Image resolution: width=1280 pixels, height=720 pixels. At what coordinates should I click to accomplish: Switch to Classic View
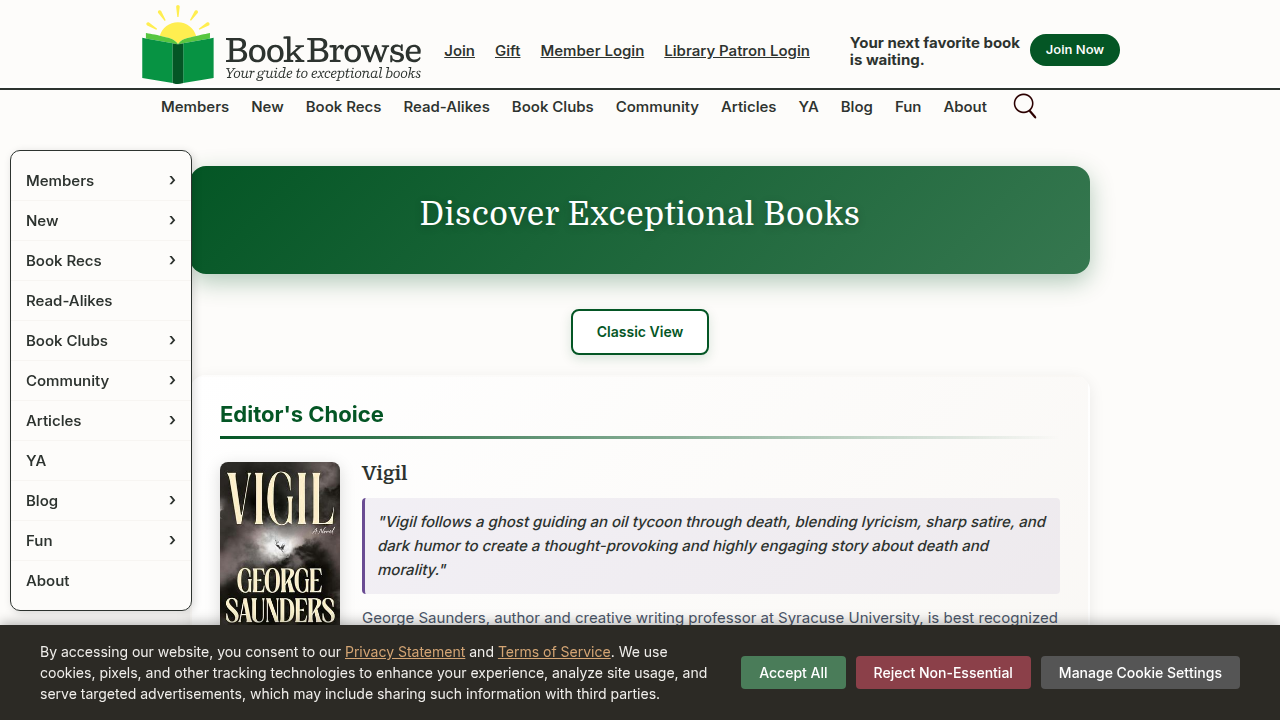640,332
